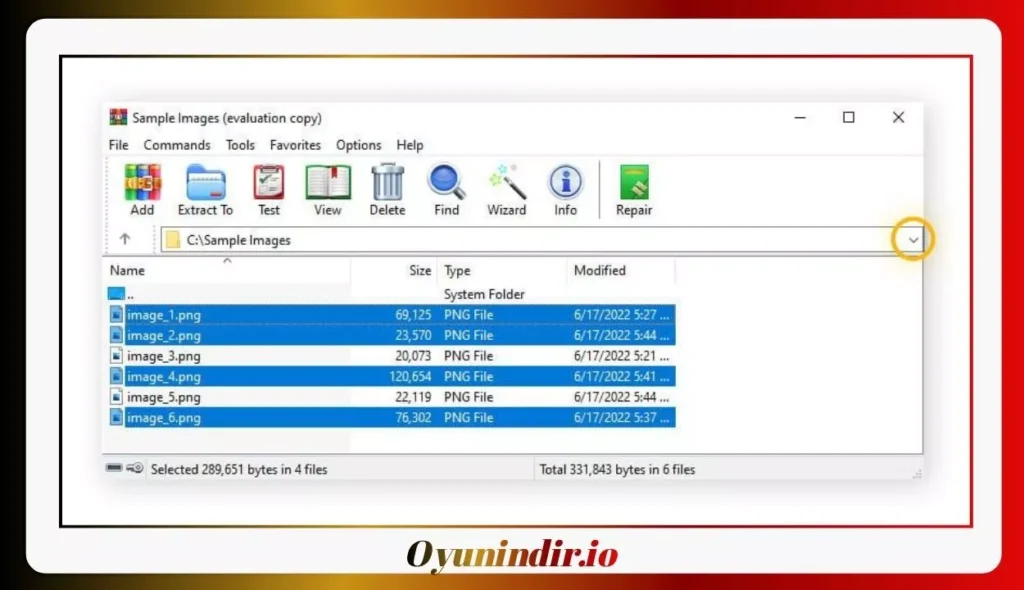Show archive Info icon

[566, 182]
